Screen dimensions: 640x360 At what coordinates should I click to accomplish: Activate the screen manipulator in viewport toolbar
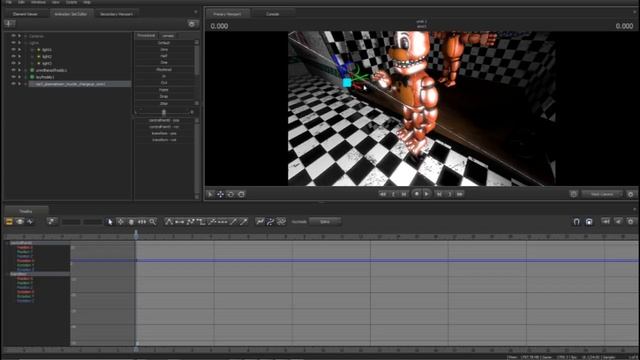(x=241, y=194)
